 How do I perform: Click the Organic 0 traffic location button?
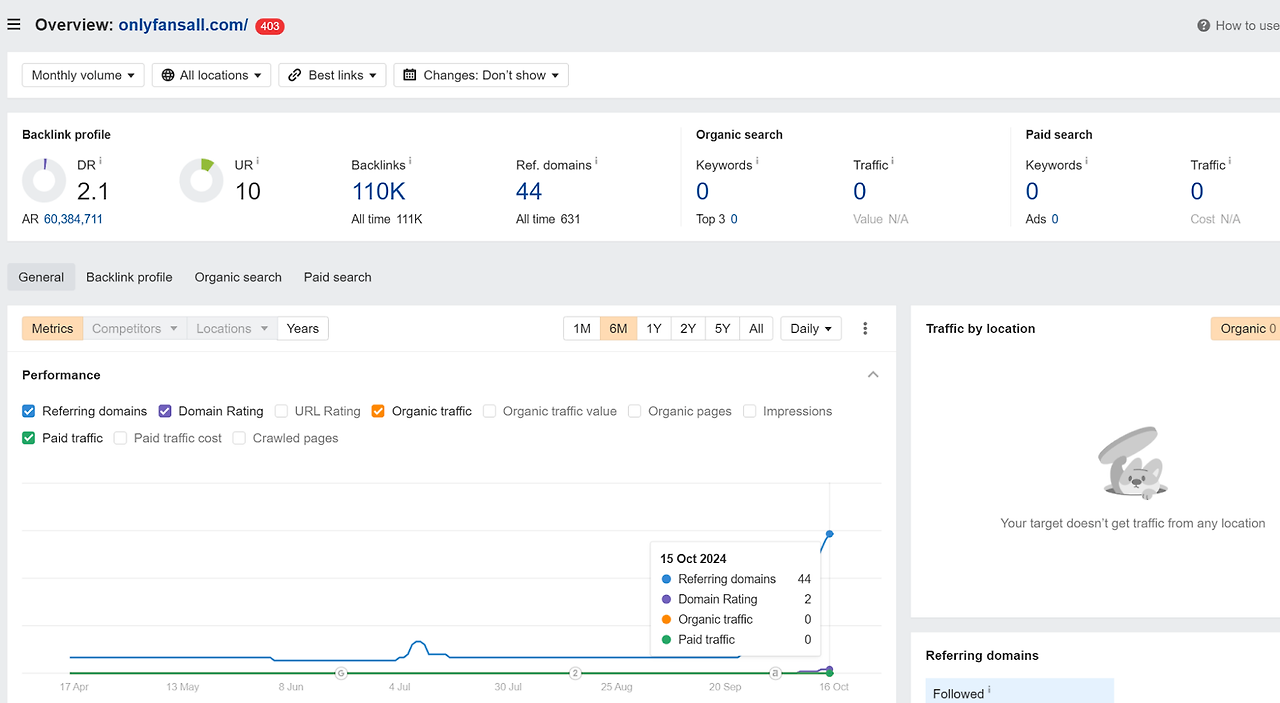(x=1245, y=328)
